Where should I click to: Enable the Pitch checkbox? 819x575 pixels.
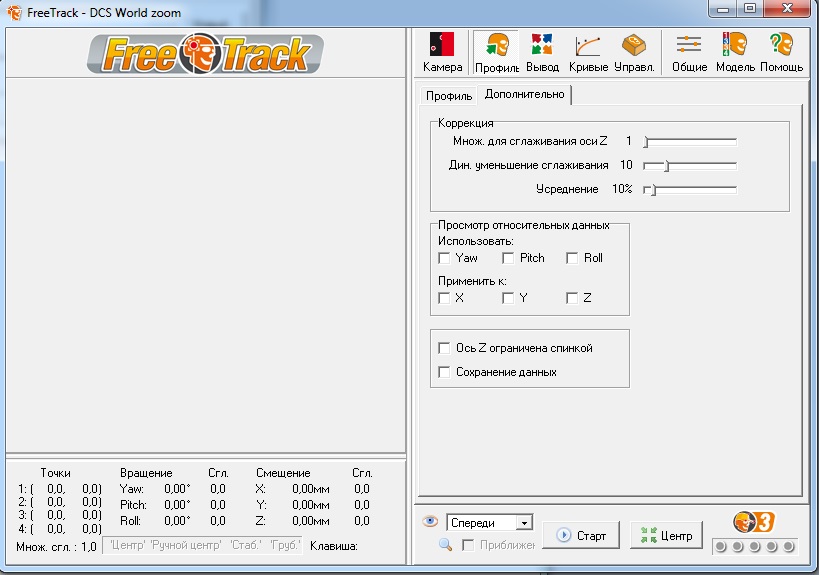click(508, 258)
